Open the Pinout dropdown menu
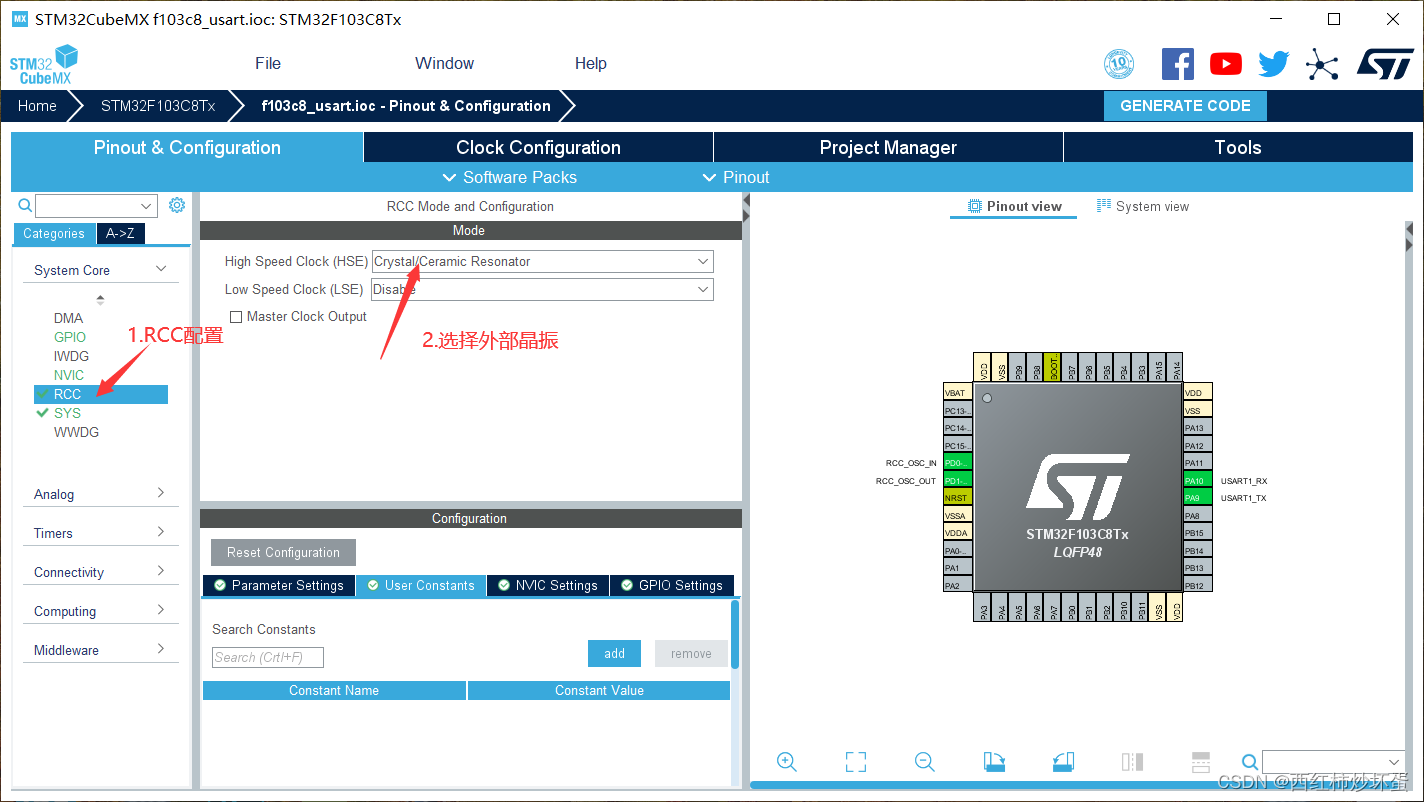Viewport: 1424px width, 802px height. pyautogui.click(x=736, y=177)
